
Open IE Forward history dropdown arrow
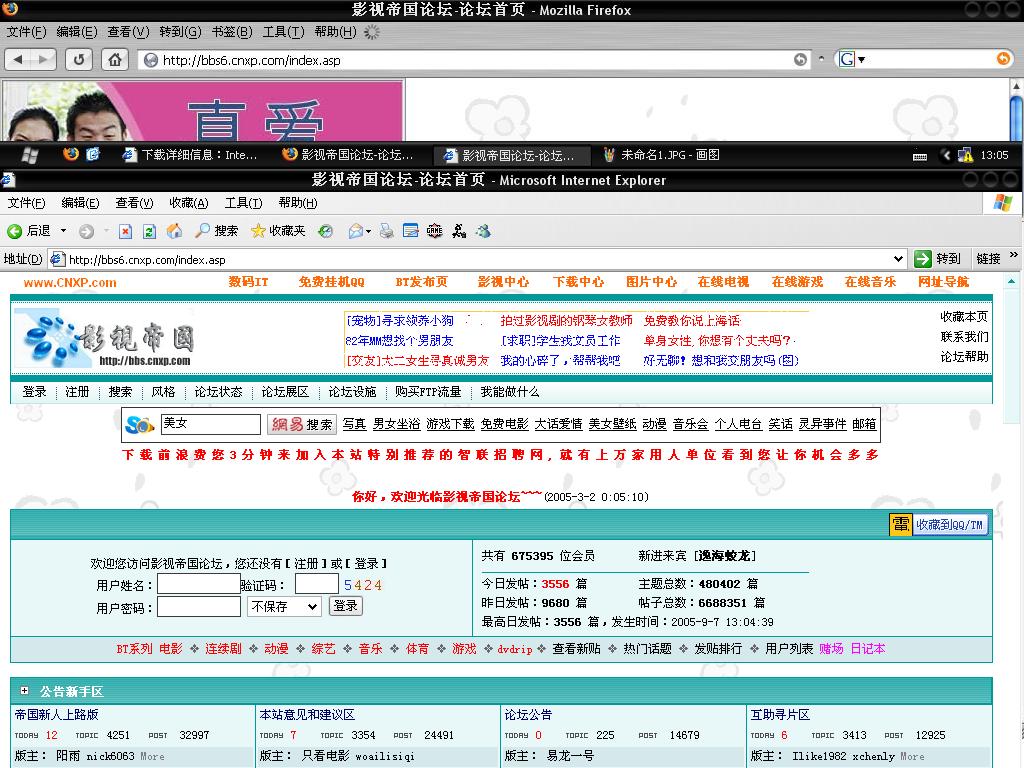[x=106, y=231]
